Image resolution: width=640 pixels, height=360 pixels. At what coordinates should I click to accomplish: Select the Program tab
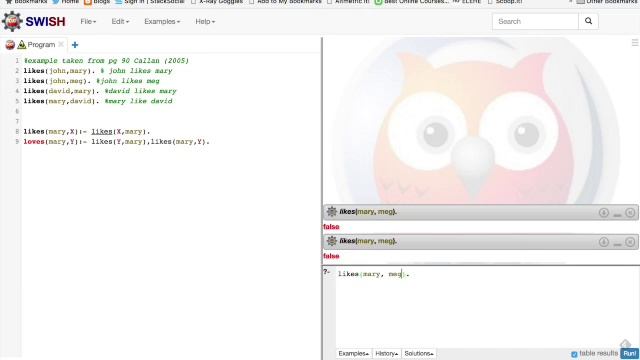click(41, 44)
